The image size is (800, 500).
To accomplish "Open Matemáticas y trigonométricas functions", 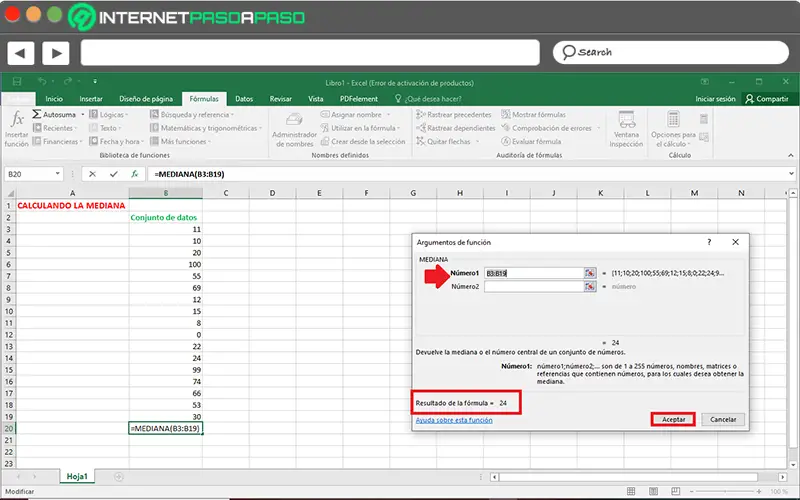I will coord(206,128).
